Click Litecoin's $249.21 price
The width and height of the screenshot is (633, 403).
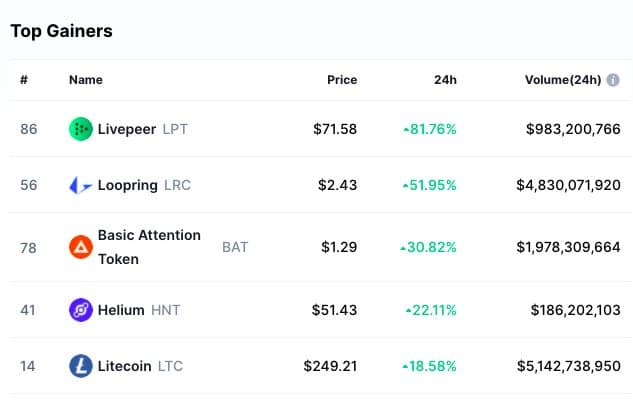coord(330,366)
